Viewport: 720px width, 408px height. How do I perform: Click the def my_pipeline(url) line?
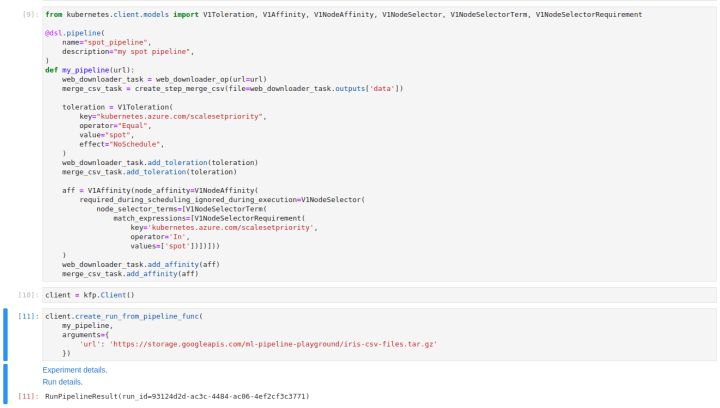point(90,70)
